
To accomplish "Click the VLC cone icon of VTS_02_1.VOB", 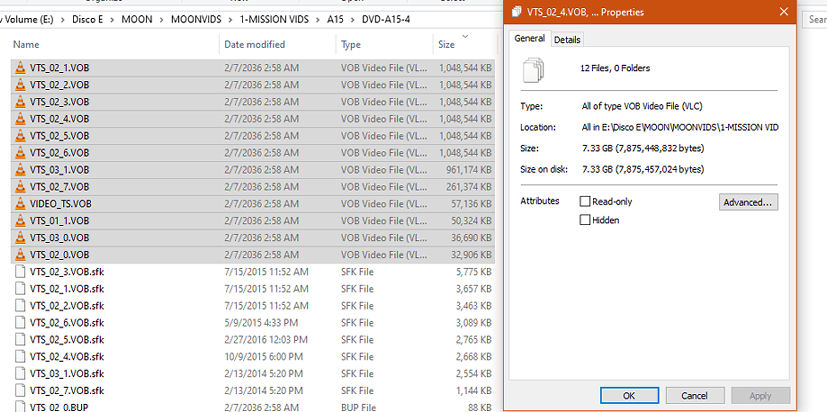I will 19,68.
